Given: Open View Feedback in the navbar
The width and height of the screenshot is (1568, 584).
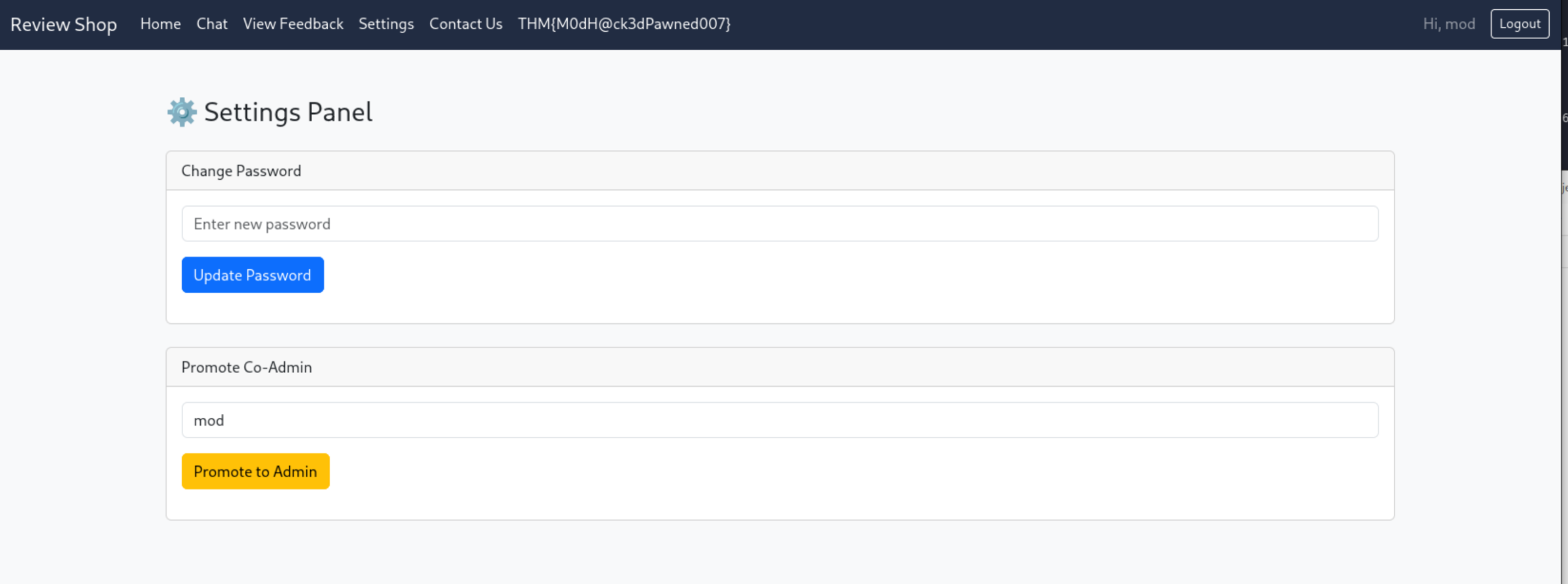Looking at the screenshot, I should 293,24.
